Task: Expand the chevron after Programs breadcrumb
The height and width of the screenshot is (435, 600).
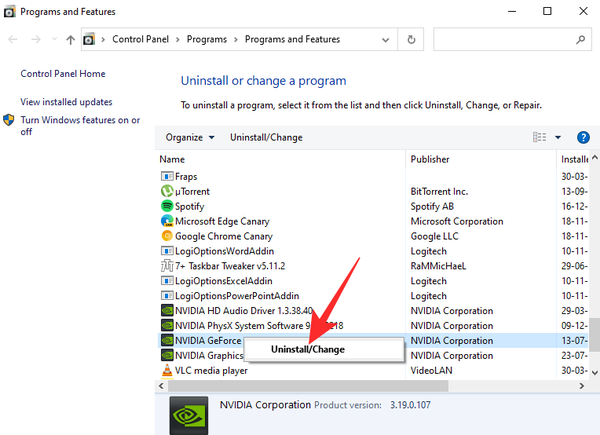Action: tap(236, 40)
